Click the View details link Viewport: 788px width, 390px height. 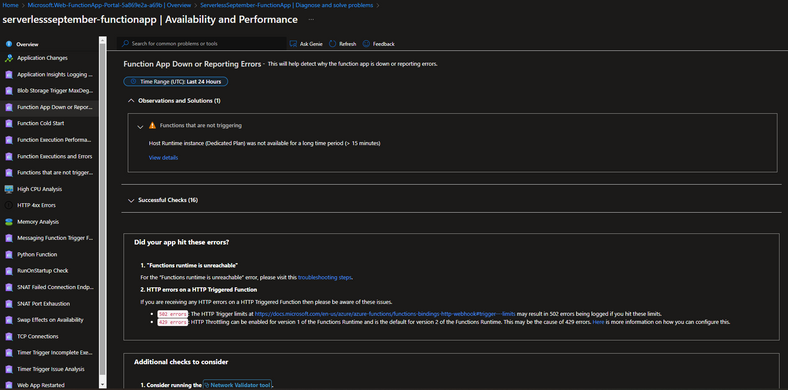coord(163,158)
